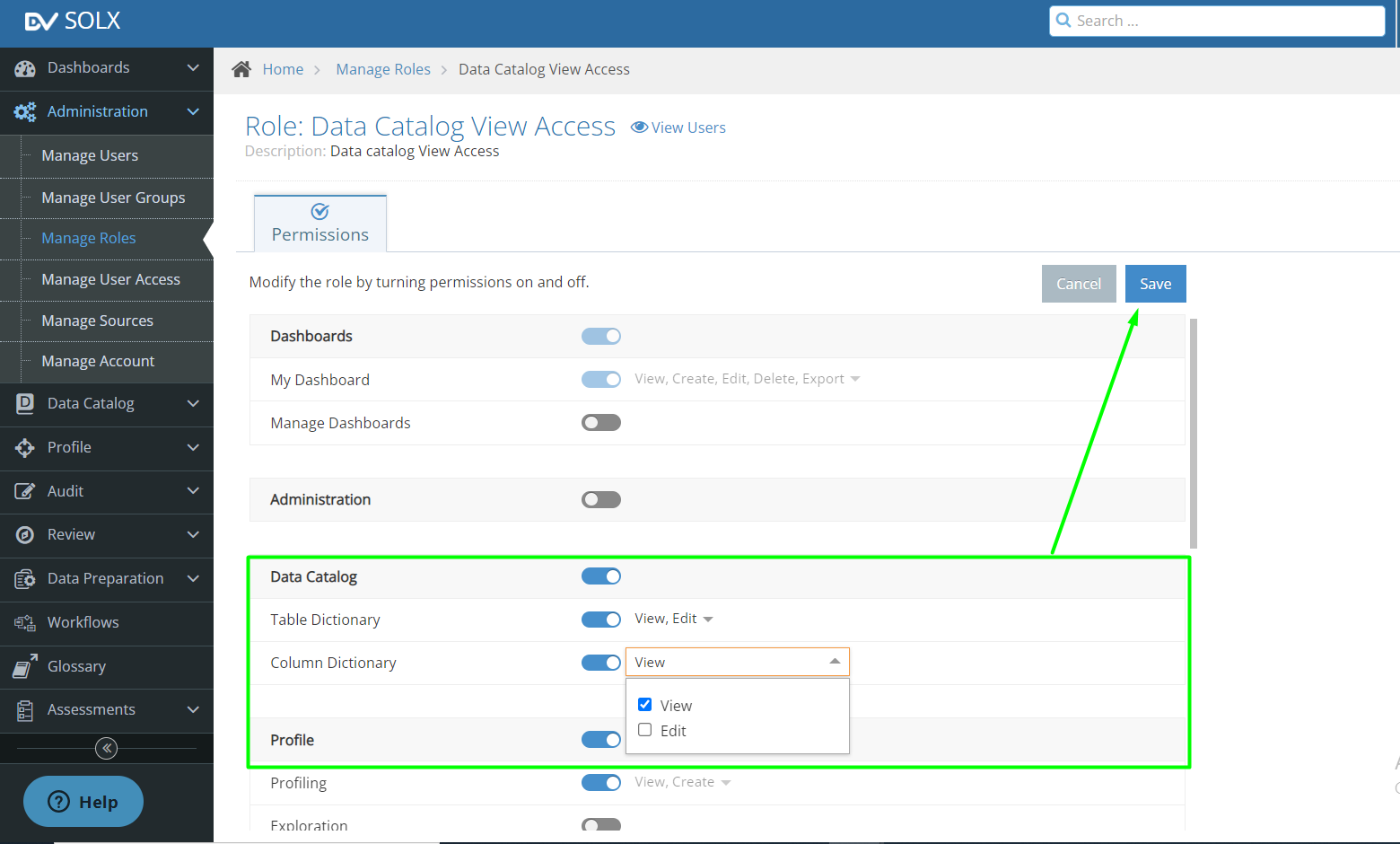
Task: Expand the Dashboards sidebar chevron
Action: pos(193,68)
